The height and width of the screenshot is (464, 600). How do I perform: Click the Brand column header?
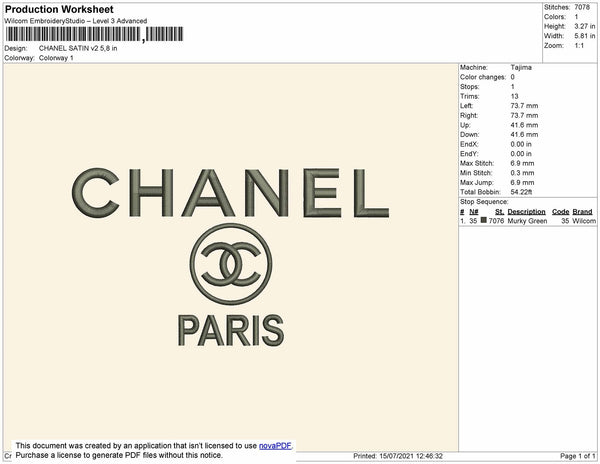coord(582,212)
